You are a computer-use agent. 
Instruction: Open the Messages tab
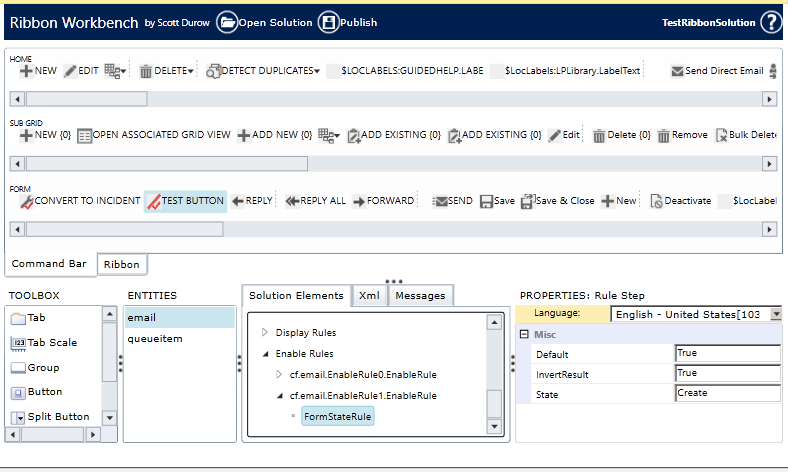tap(421, 296)
